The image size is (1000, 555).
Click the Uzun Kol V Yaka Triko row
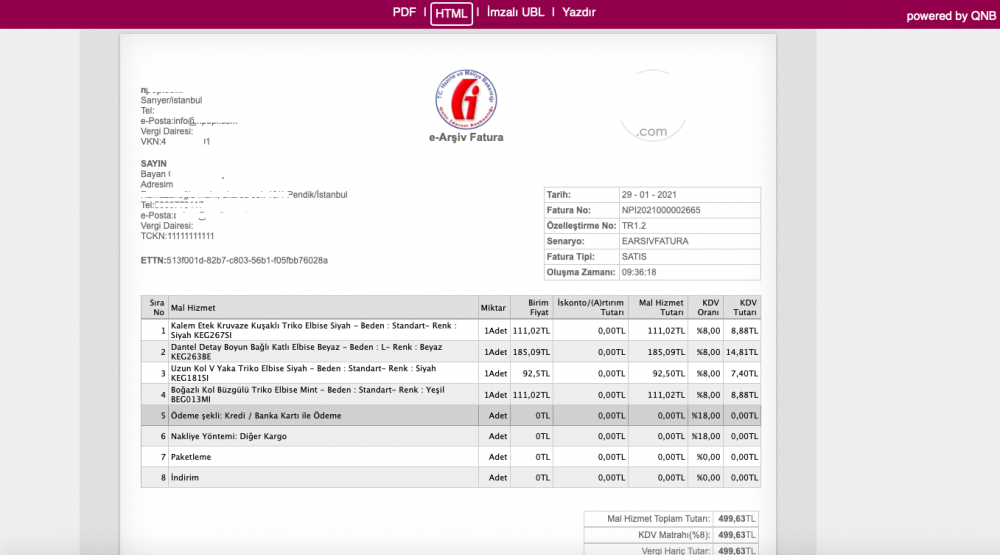pos(450,373)
